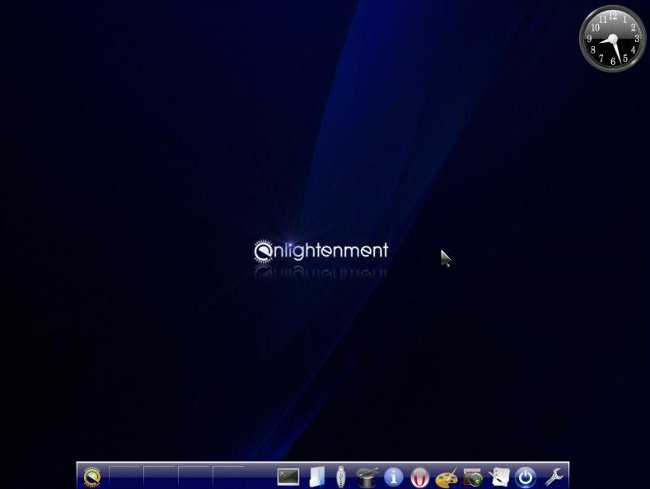The height and width of the screenshot is (489, 650).
Task: Click the blue information icon
Action: pyautogui.click(x=393, y=477)
